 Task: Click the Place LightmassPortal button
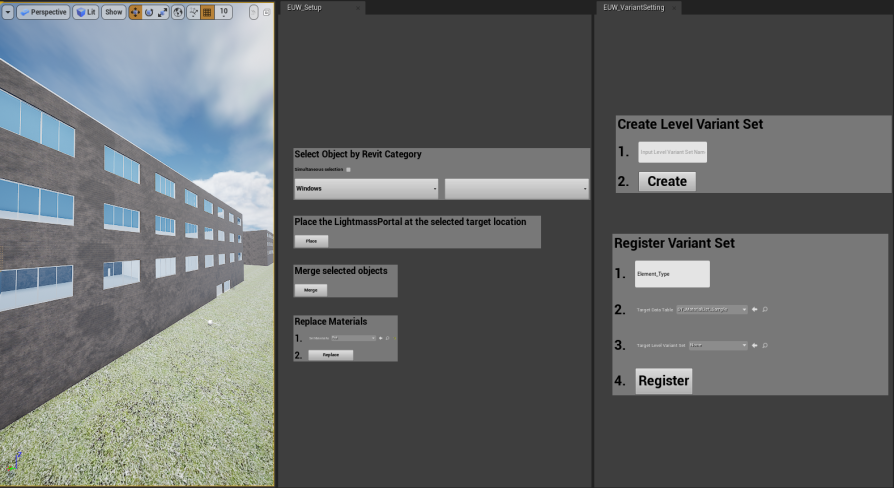point(311,241)
